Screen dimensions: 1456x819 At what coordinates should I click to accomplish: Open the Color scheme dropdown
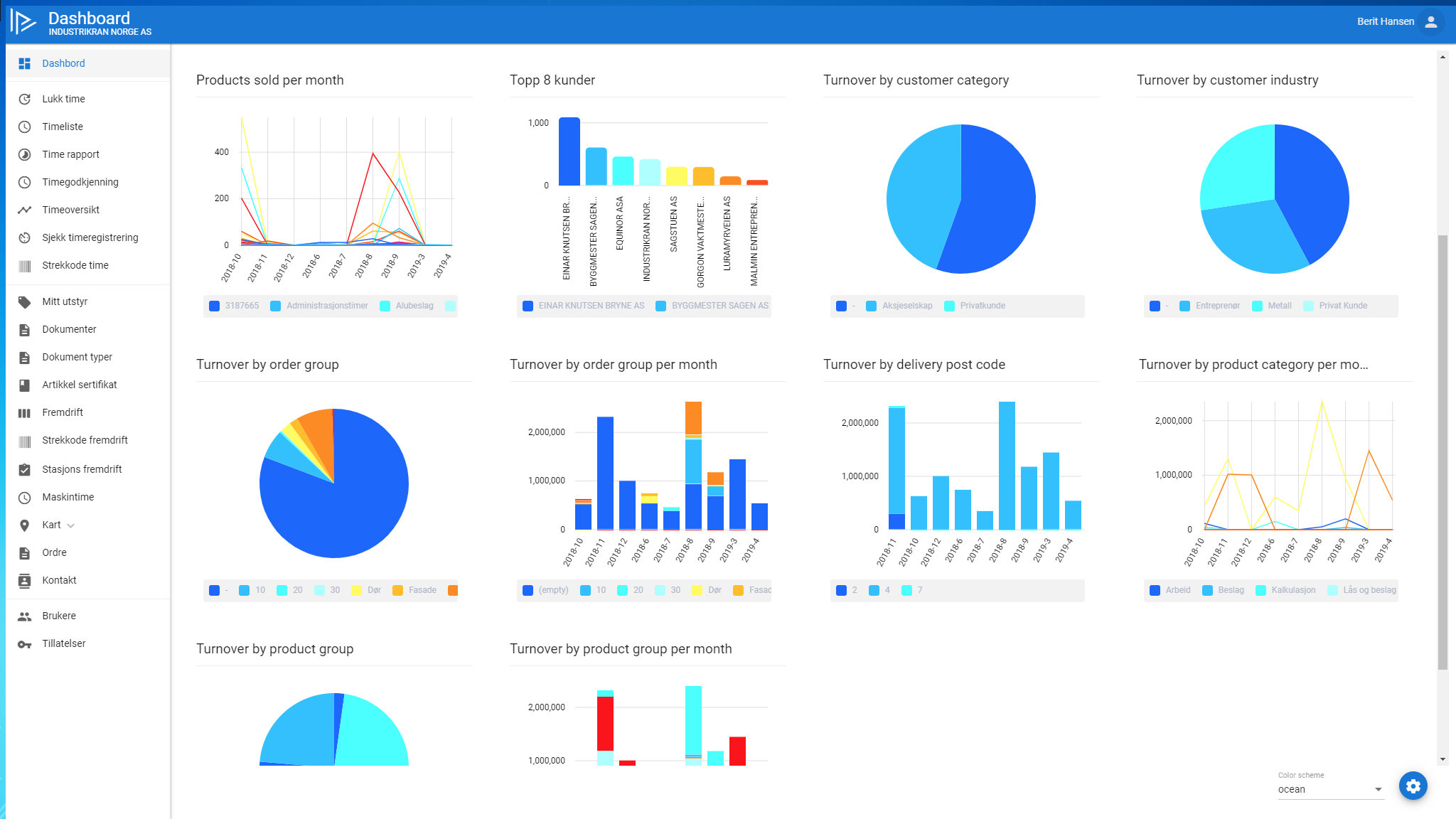tap(1330, 789)
